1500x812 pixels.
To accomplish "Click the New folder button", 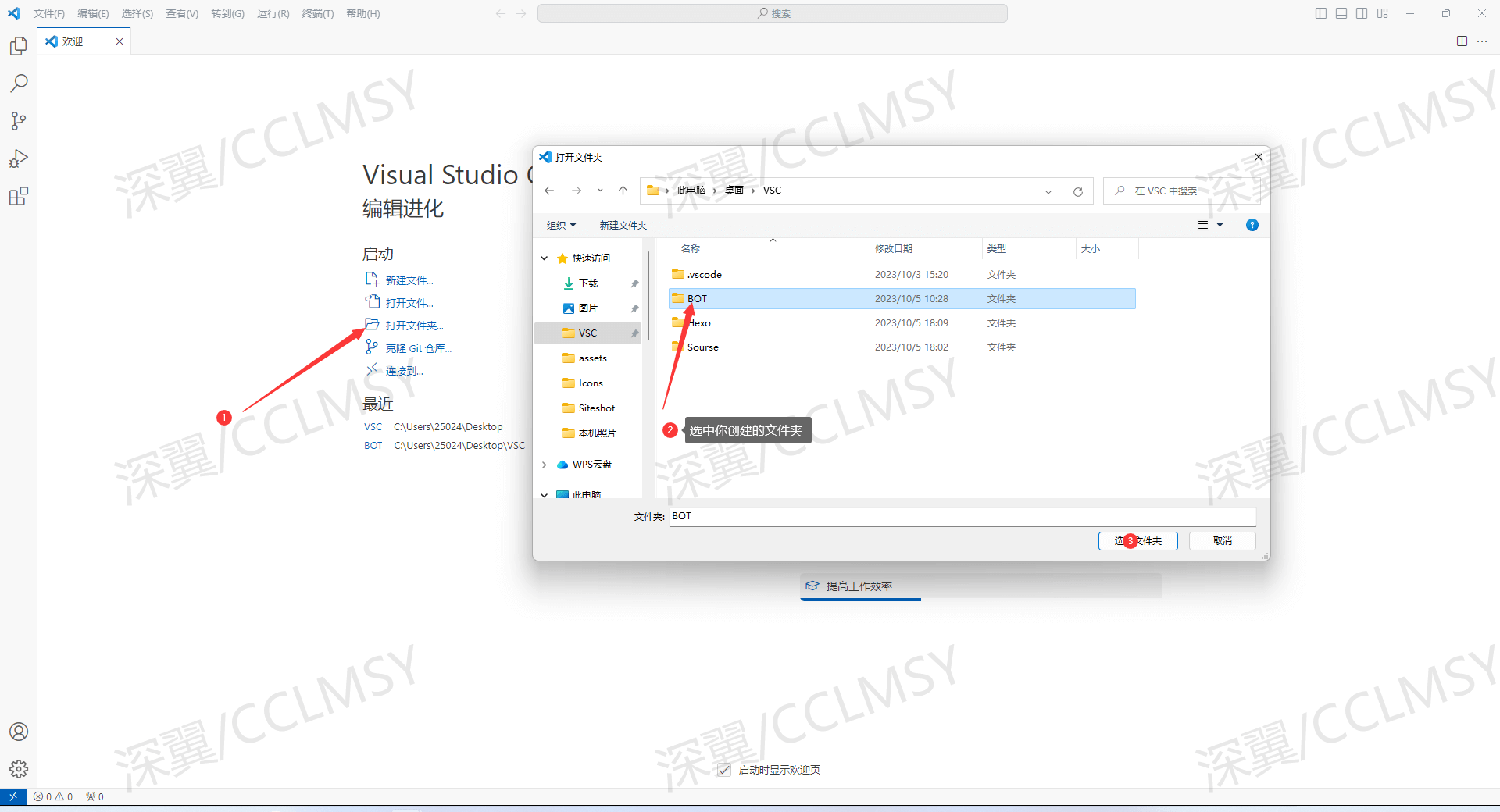I will tap(623, 226).
